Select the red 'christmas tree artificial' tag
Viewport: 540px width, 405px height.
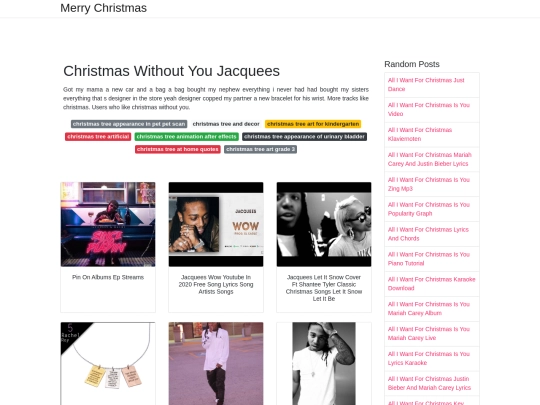point(98,137)
